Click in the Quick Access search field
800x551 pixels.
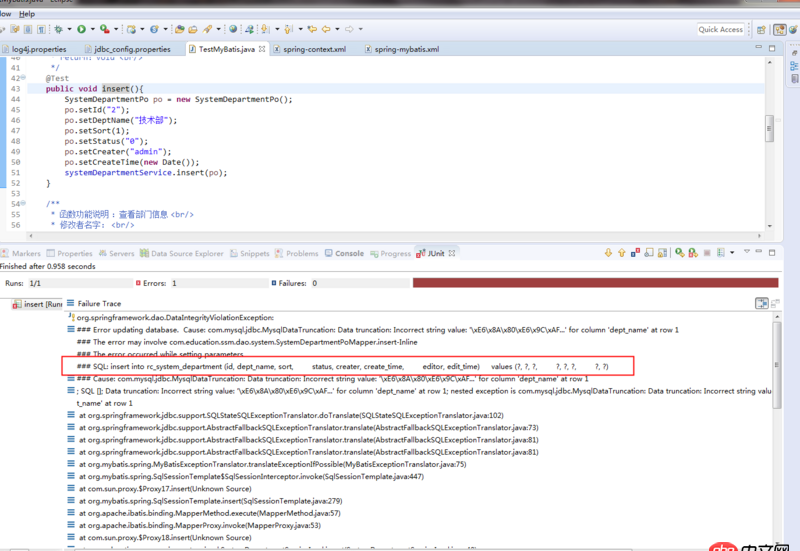point(720,30)
